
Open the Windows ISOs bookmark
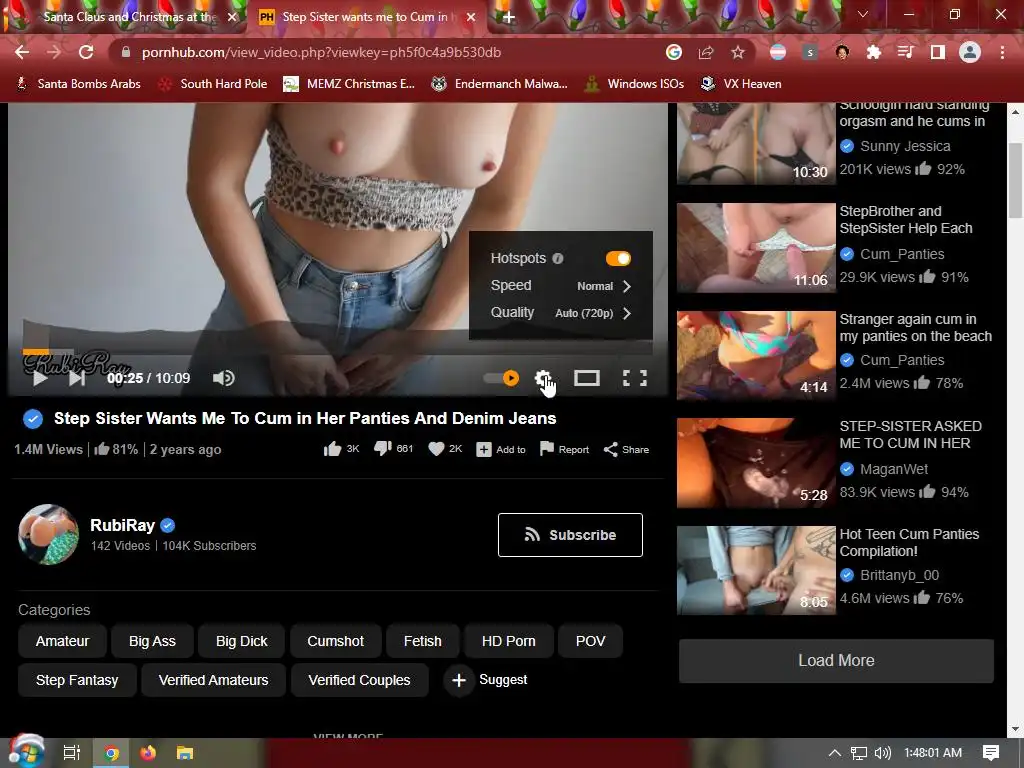tap(635, 84)
